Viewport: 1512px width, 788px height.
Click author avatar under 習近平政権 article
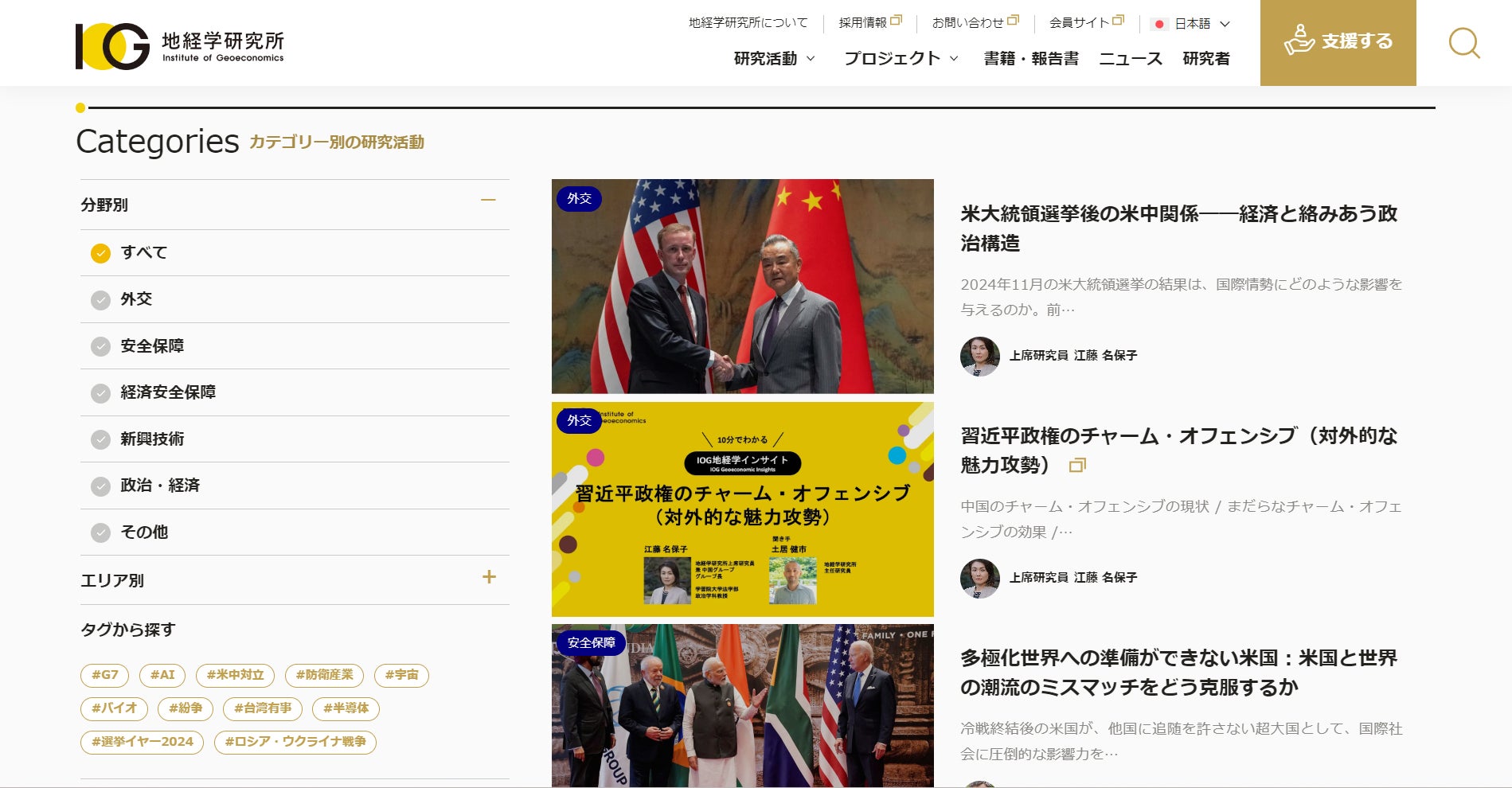tap(980, 578)
